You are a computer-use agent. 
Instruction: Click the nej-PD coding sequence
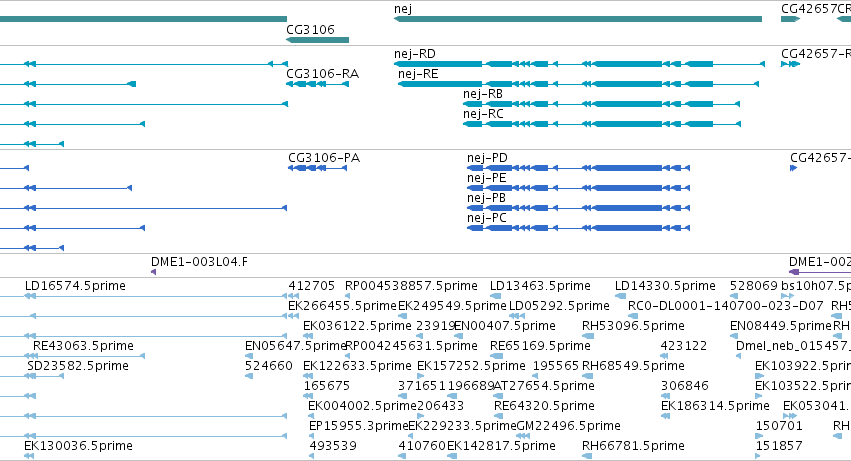578,168
